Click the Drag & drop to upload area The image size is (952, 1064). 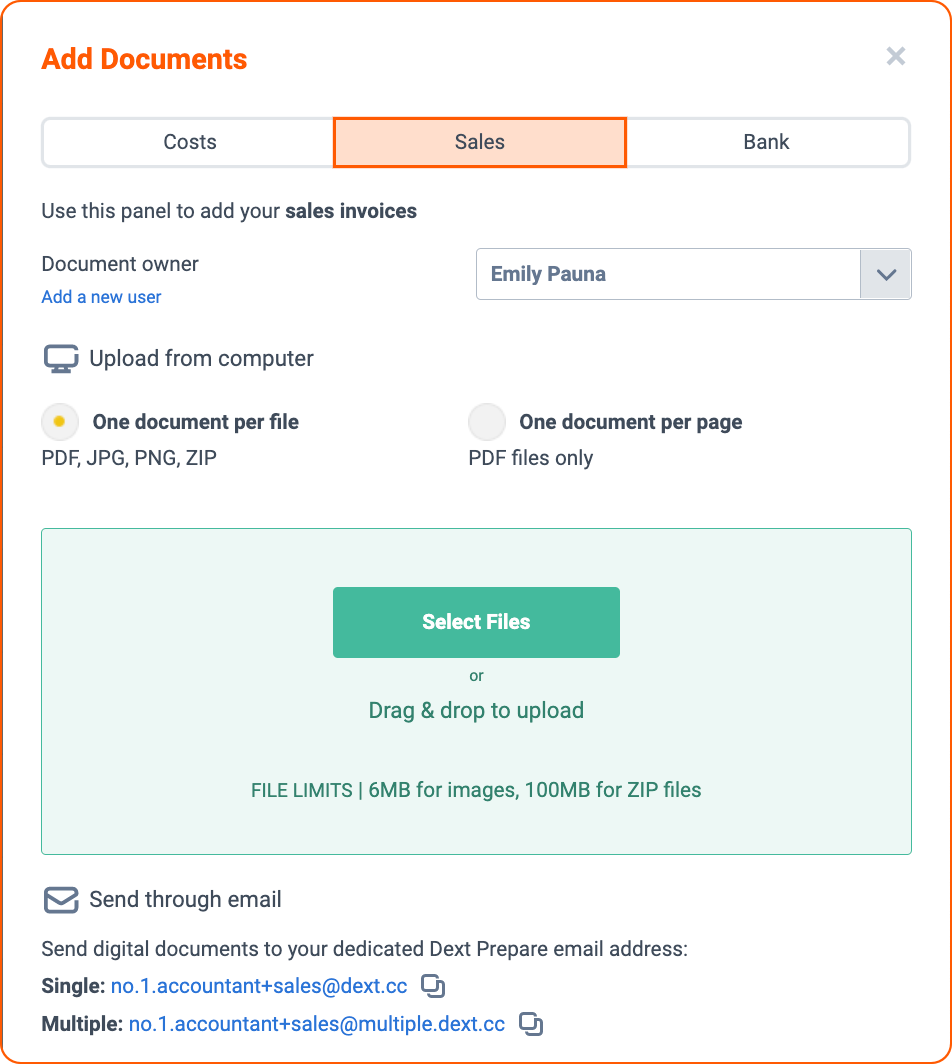click(x=476, y=710)
